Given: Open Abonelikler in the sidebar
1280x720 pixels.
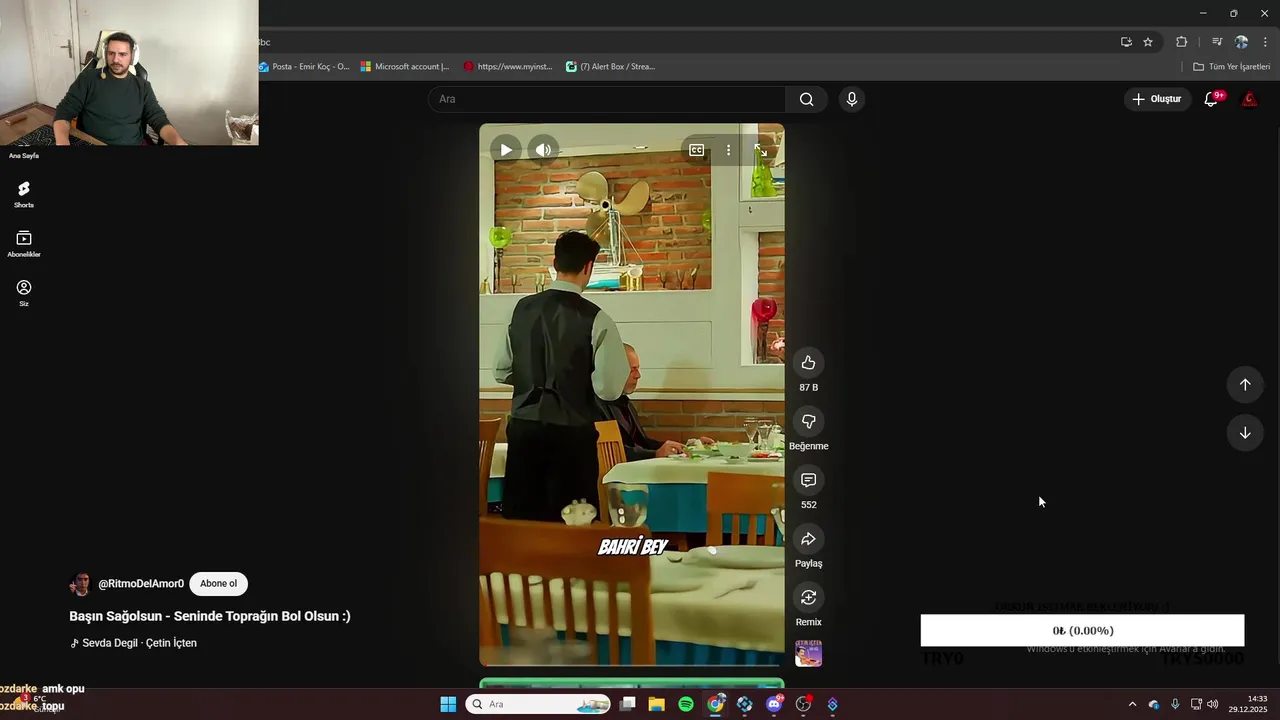Looking at the screenshot, I should tap(24, 244).
